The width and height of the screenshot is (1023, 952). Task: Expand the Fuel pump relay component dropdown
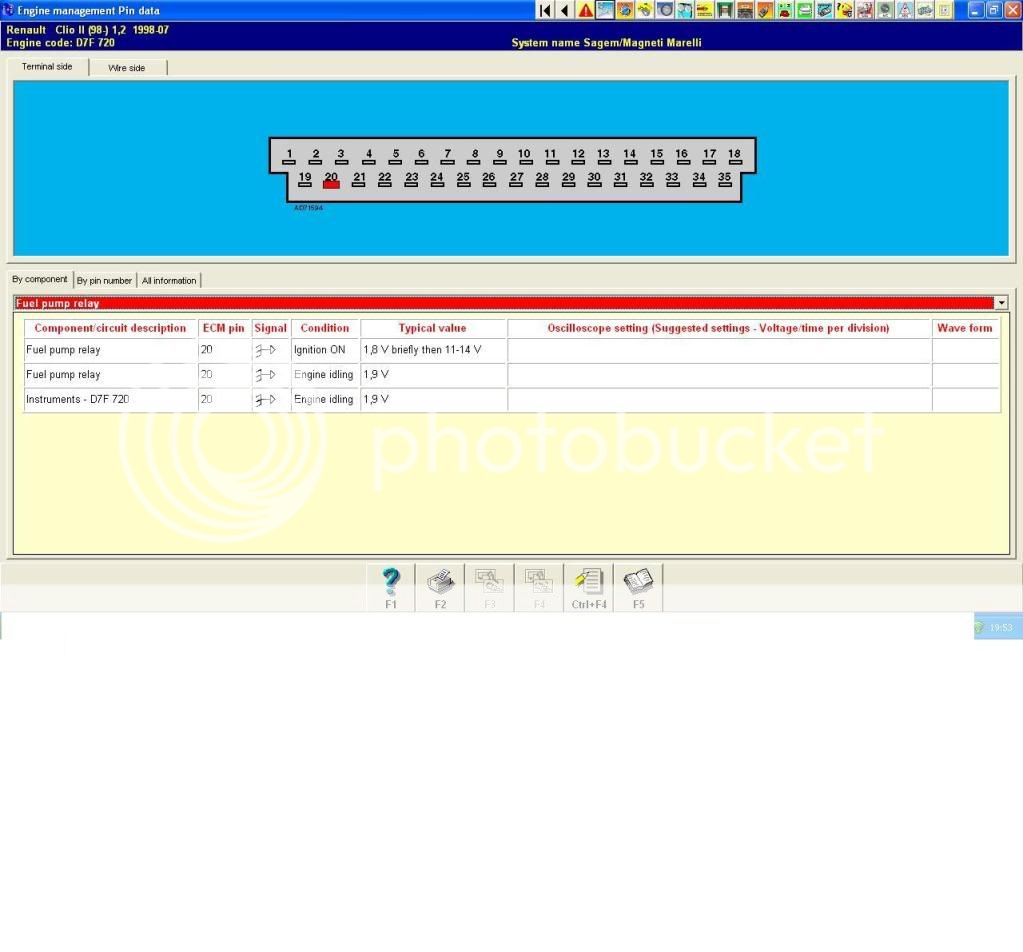1001,303
